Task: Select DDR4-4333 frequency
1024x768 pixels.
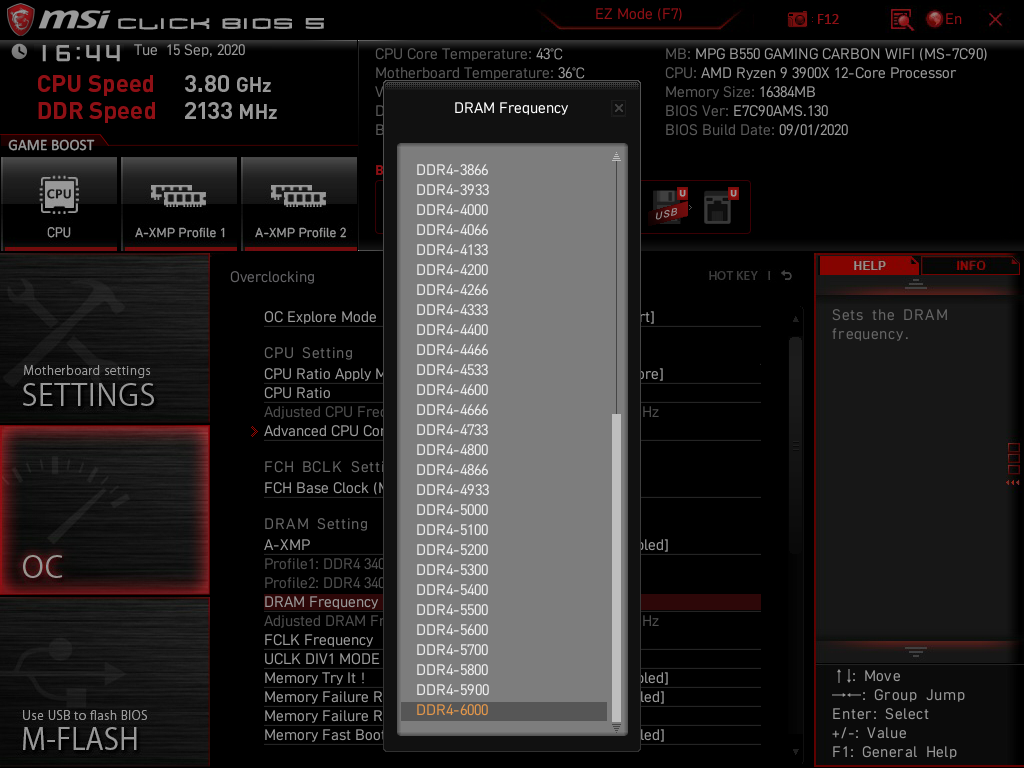Action: click(x=452, y=310)
